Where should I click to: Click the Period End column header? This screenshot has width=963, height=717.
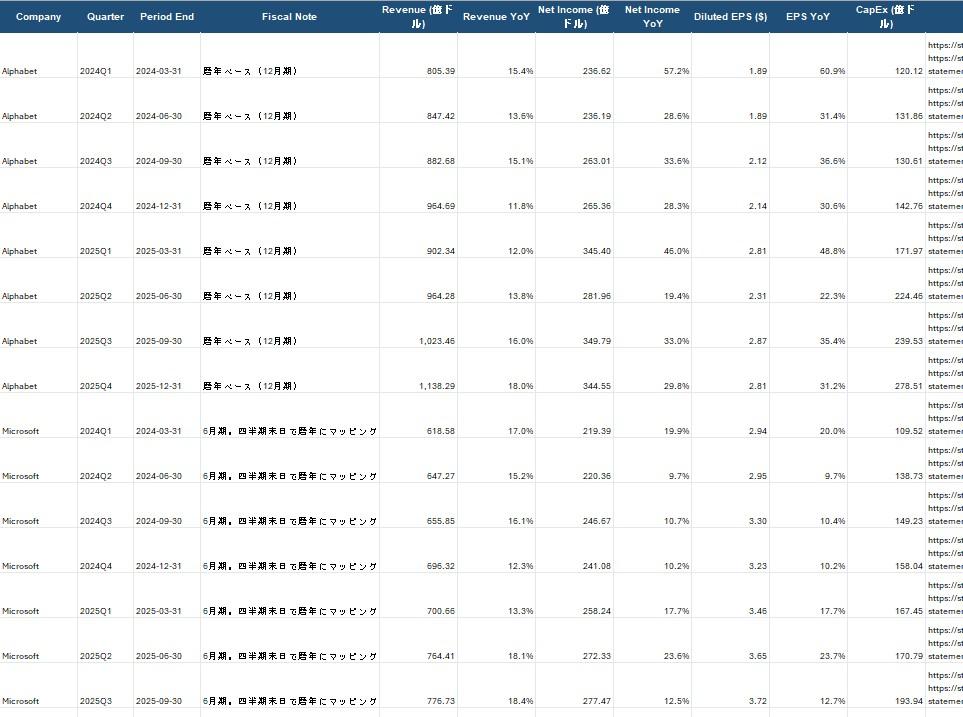167,17
